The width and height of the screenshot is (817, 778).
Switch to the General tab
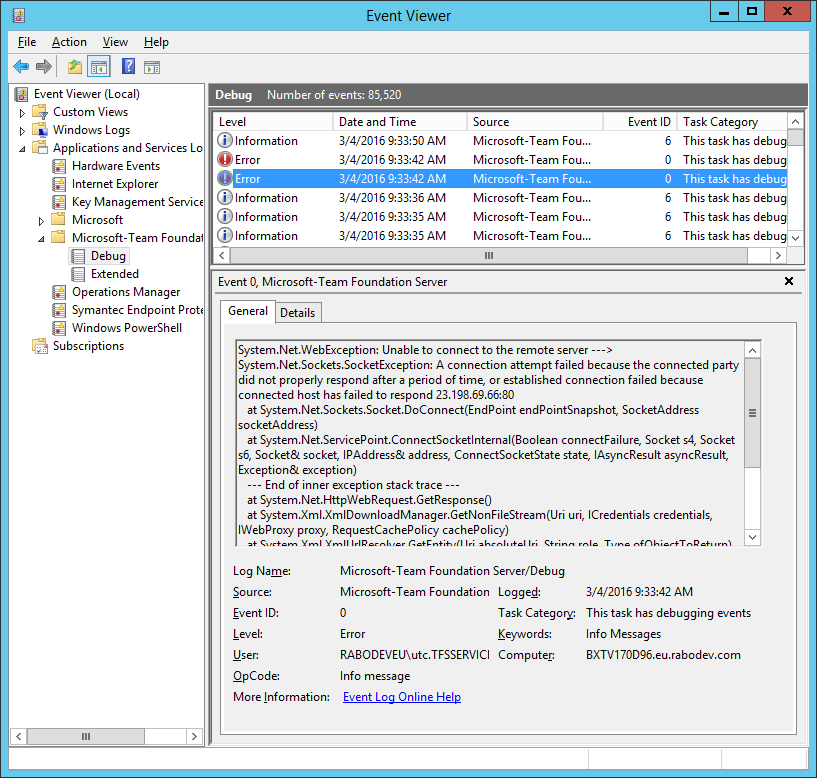(x=248, y=312)
